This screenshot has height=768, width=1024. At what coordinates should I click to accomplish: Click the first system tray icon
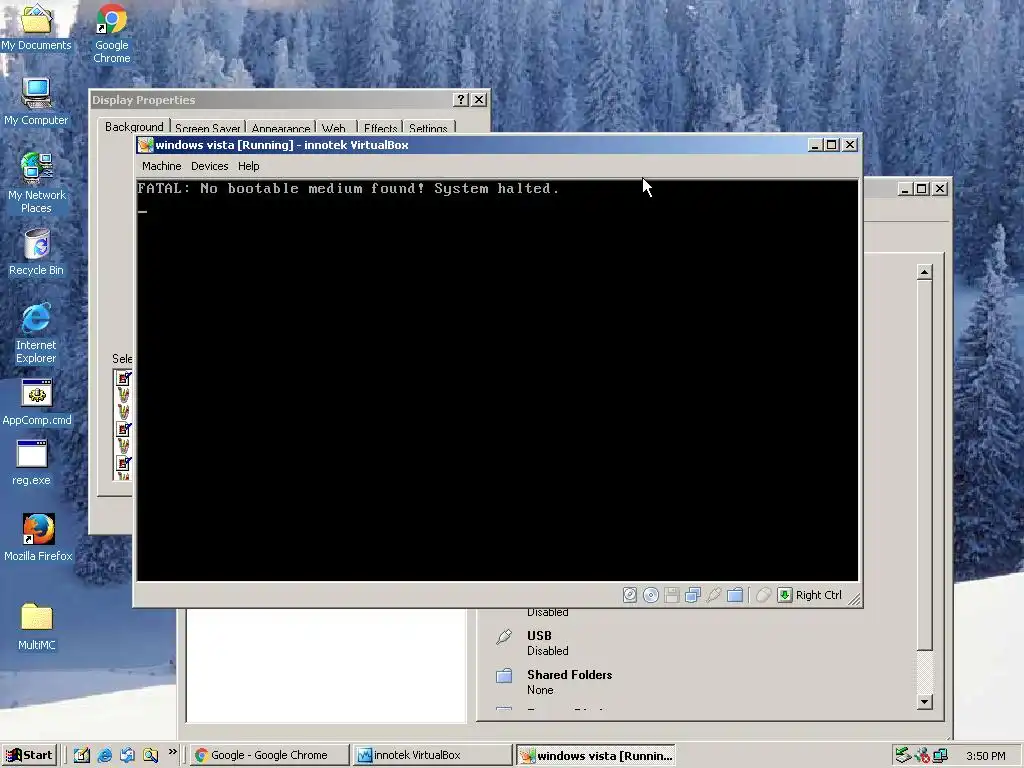click(903, 755)
